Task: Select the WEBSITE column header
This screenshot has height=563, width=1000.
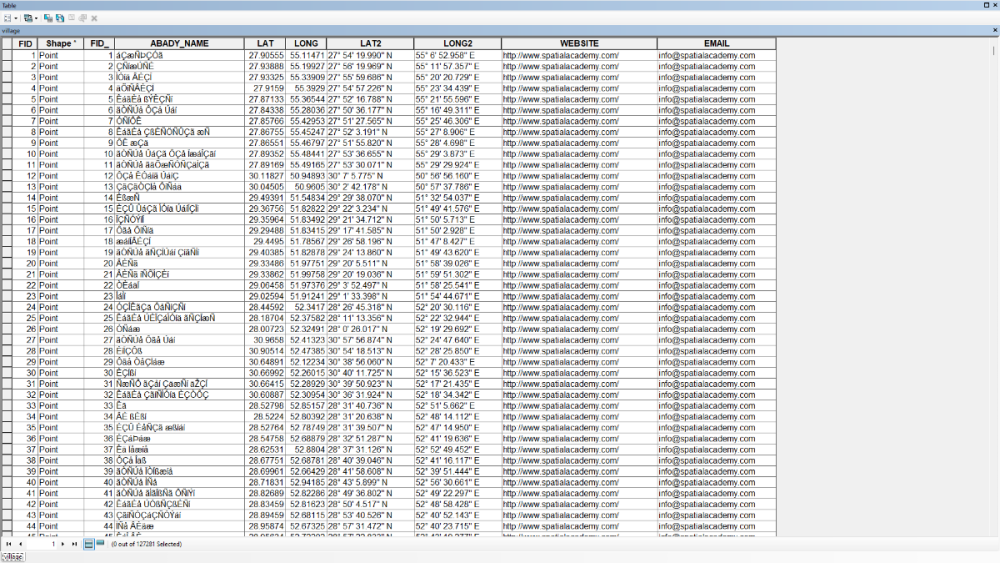Action: pyautogui.click(x=579, y=43)
